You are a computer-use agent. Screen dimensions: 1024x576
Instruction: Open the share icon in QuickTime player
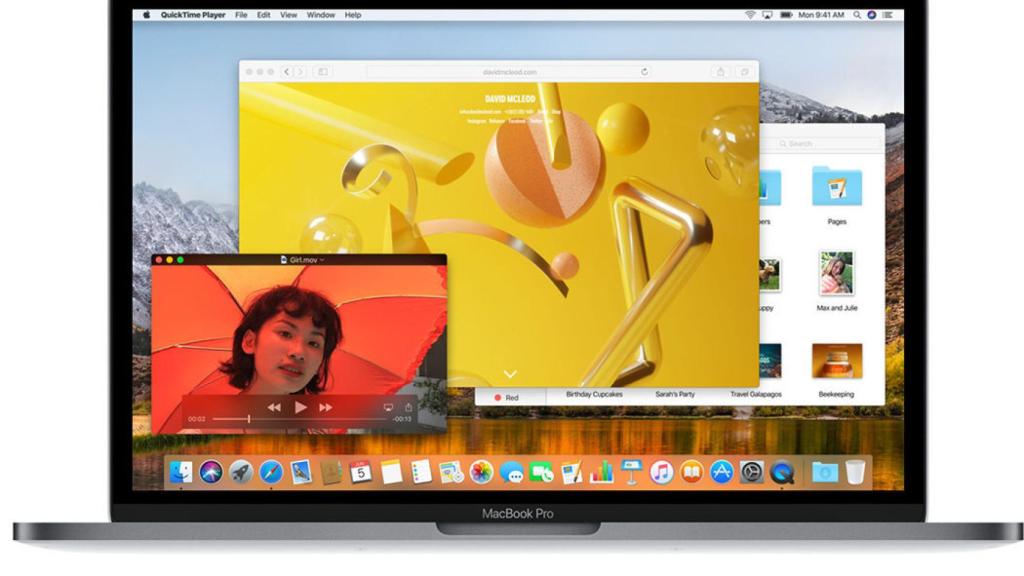click(x=409, y=407)
